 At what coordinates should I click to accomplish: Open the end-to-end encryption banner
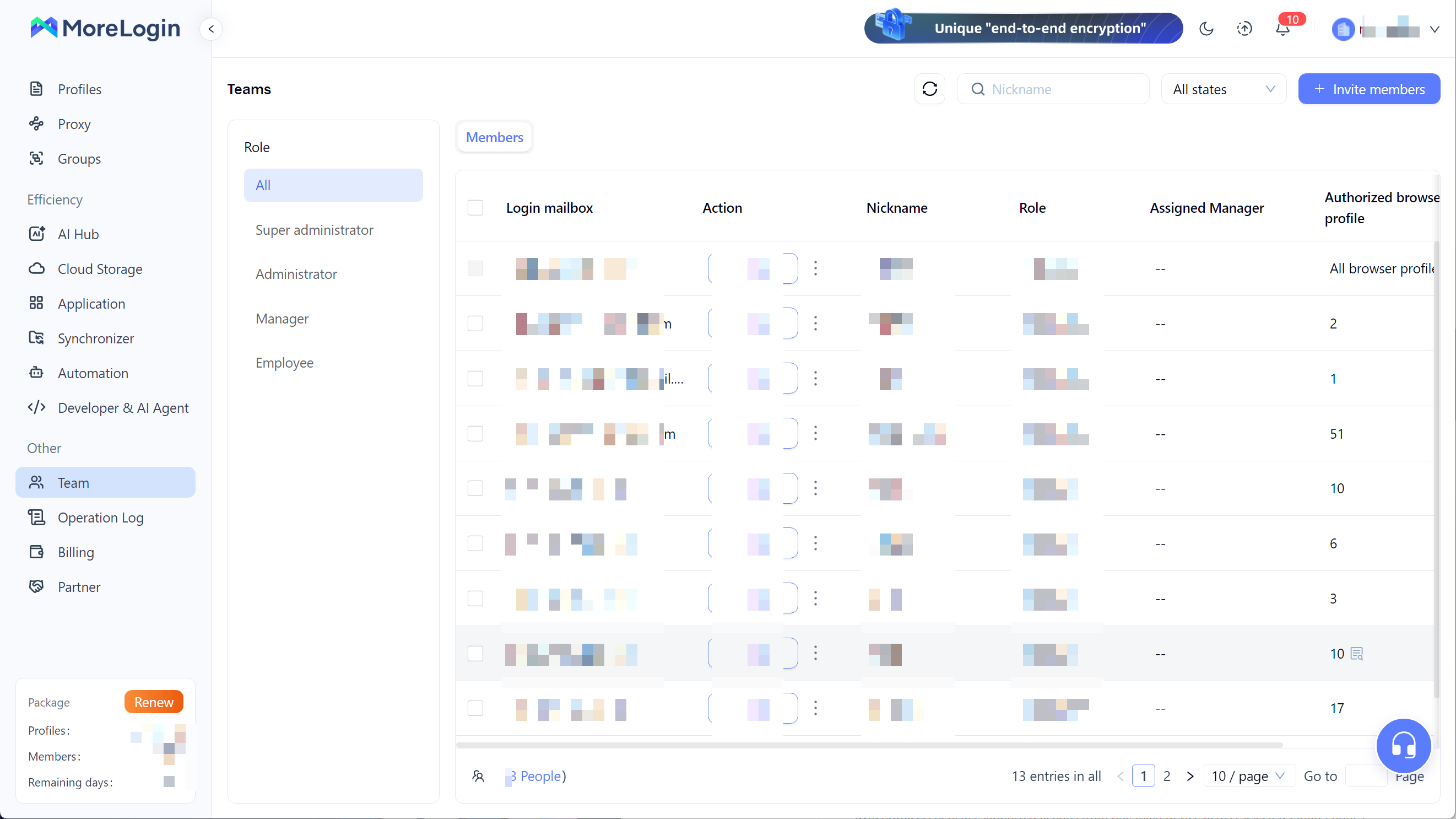pos(1024,28)
